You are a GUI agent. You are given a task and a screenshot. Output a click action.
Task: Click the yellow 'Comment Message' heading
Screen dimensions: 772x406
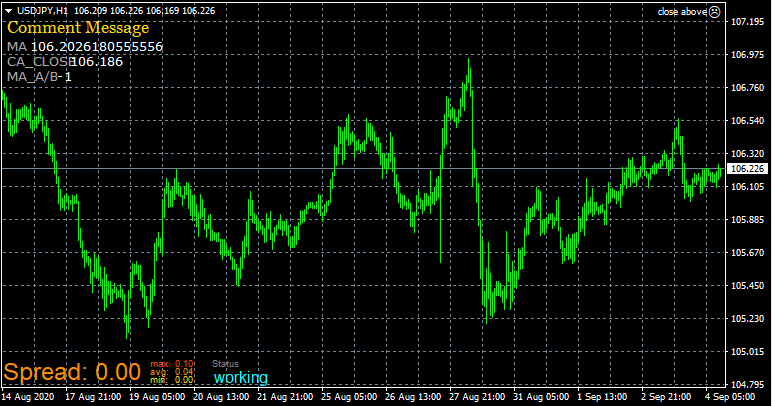78,28
